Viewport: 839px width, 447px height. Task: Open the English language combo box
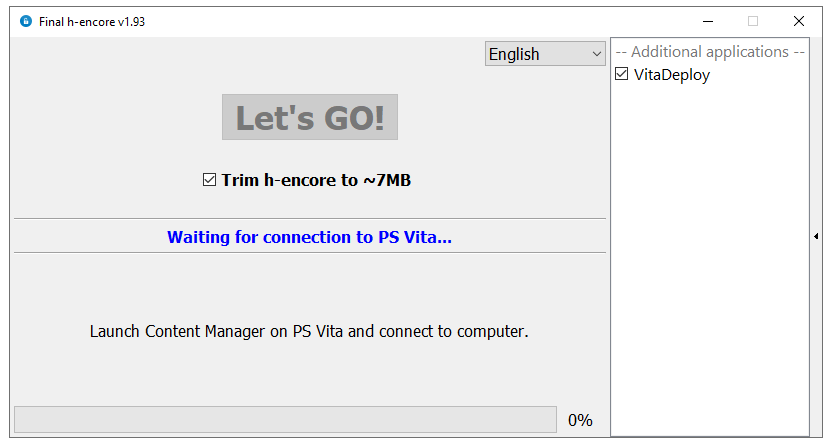click(x=545, y=54)
